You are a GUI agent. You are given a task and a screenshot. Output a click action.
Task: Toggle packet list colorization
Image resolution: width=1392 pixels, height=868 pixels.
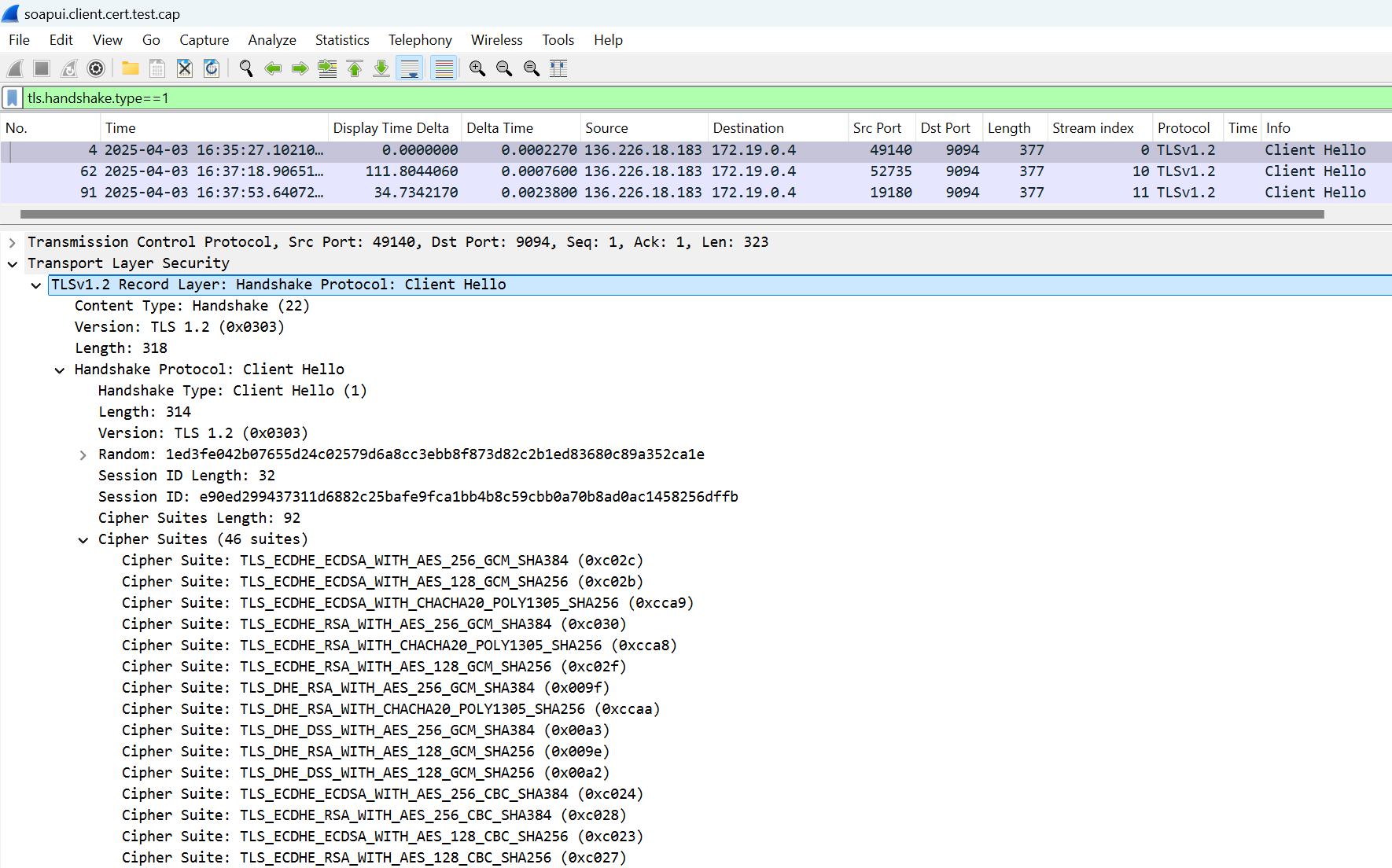tap(444, 68)
